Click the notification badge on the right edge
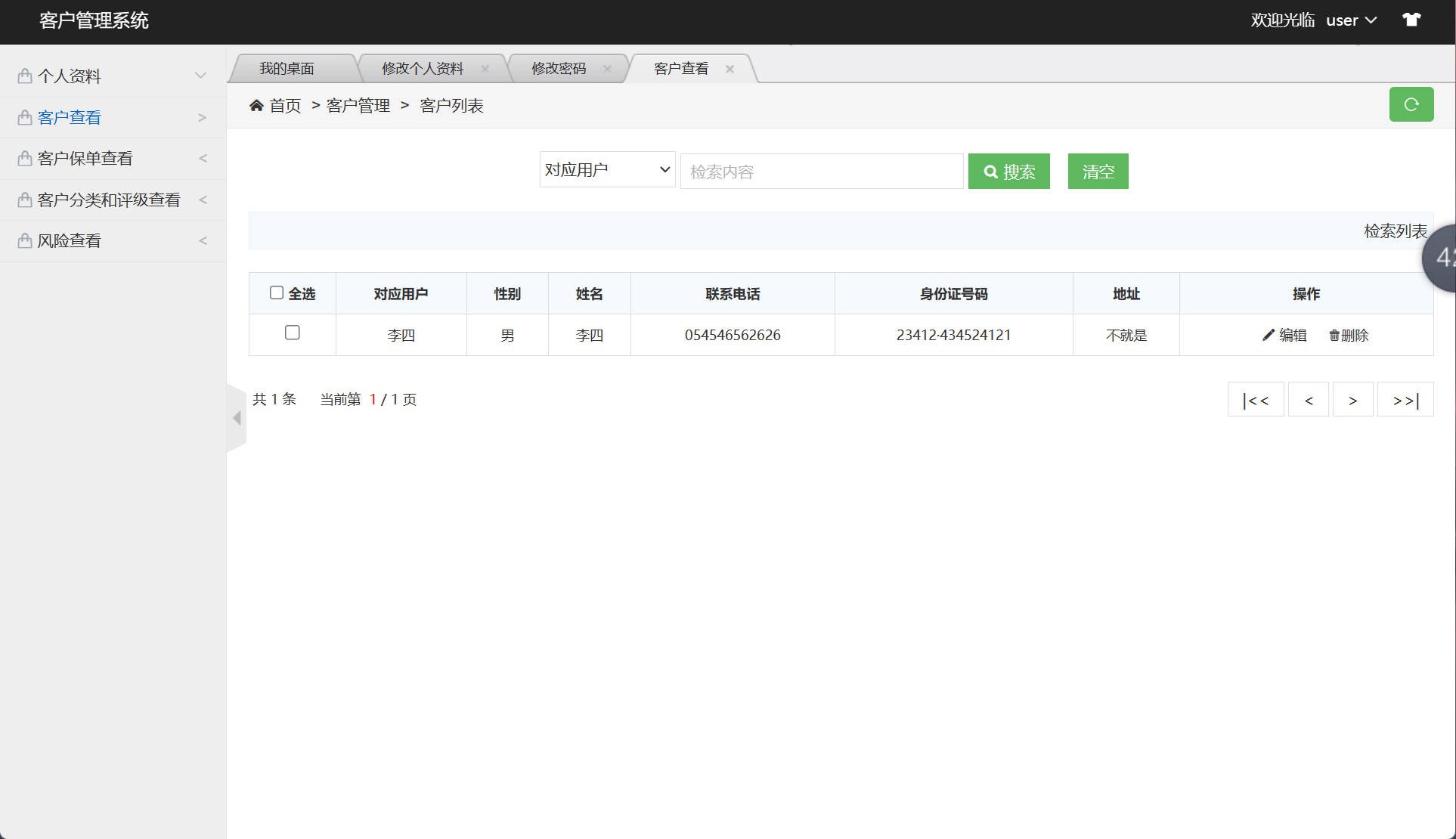1456x839 pixels. click(x=1445, y=258)
